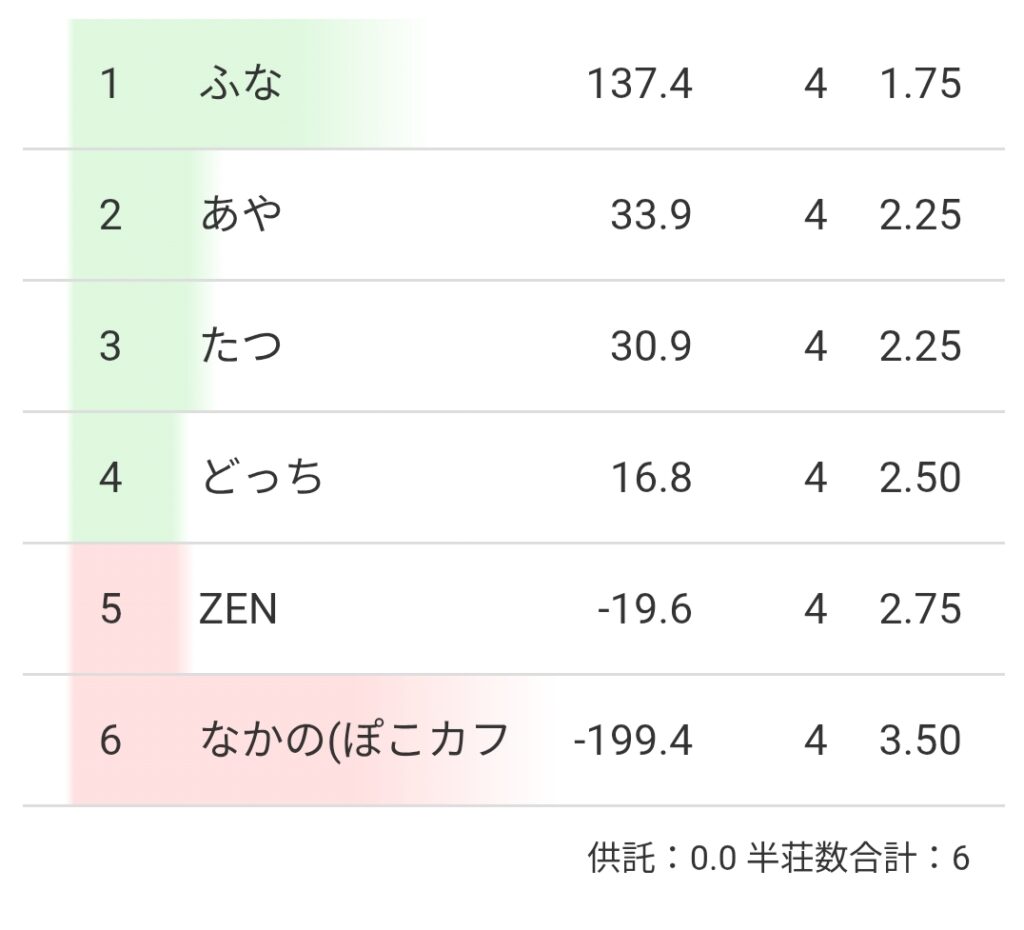Click the average rank 3.50
This screenshot has width=1024, height=930.
(920, 741)
